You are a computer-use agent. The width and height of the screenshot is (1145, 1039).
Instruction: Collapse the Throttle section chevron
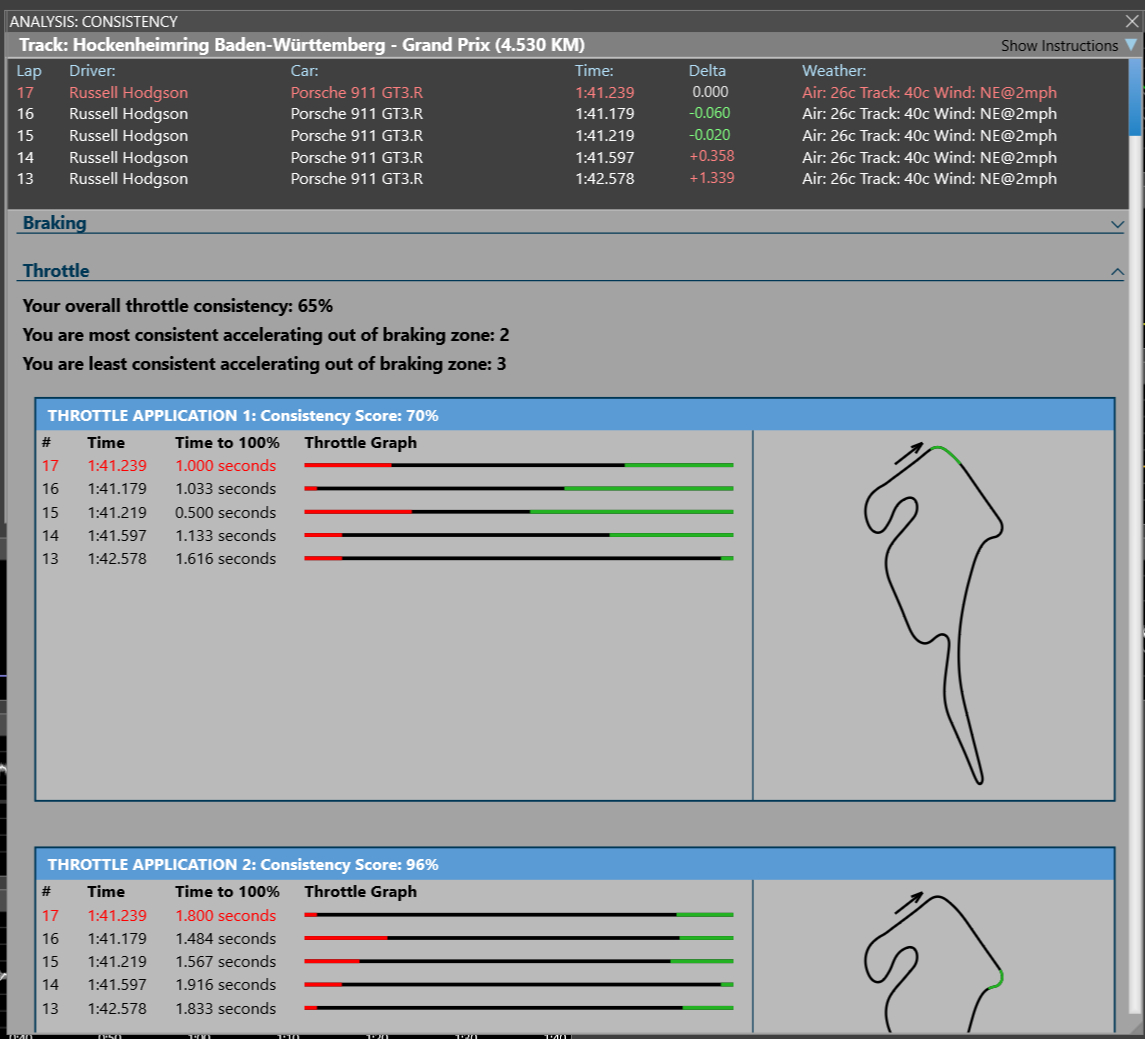pos(1117,272)
